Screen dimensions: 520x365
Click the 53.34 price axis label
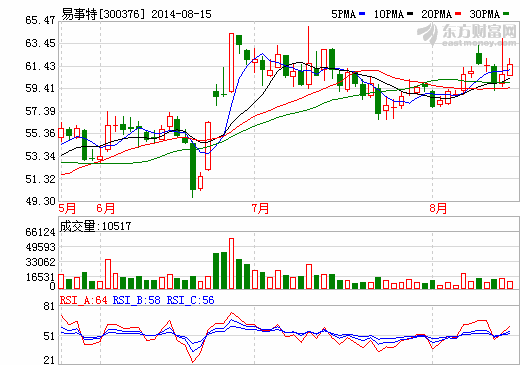click(40, 156)
